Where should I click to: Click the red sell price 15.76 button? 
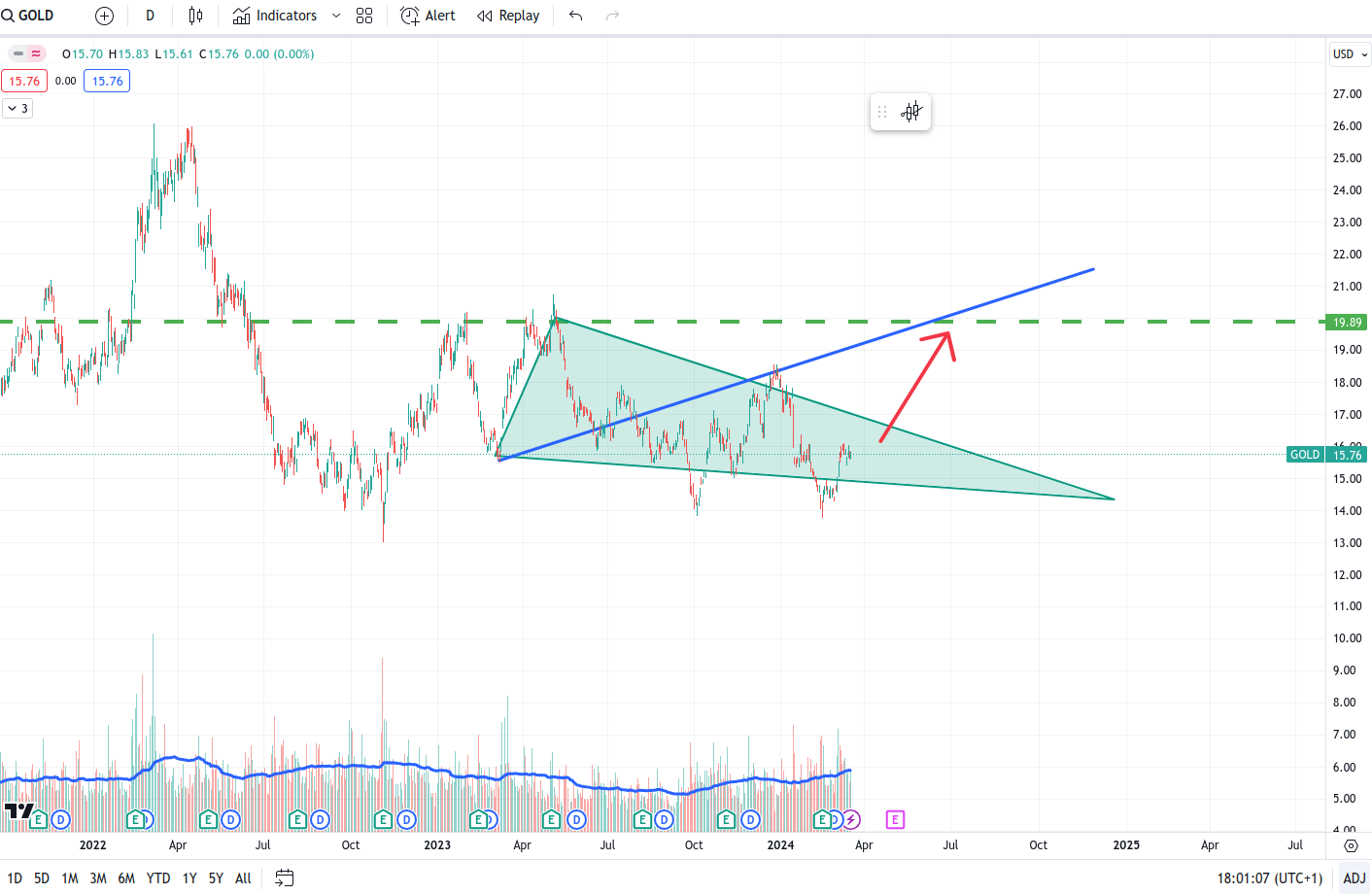click(24, 81)
